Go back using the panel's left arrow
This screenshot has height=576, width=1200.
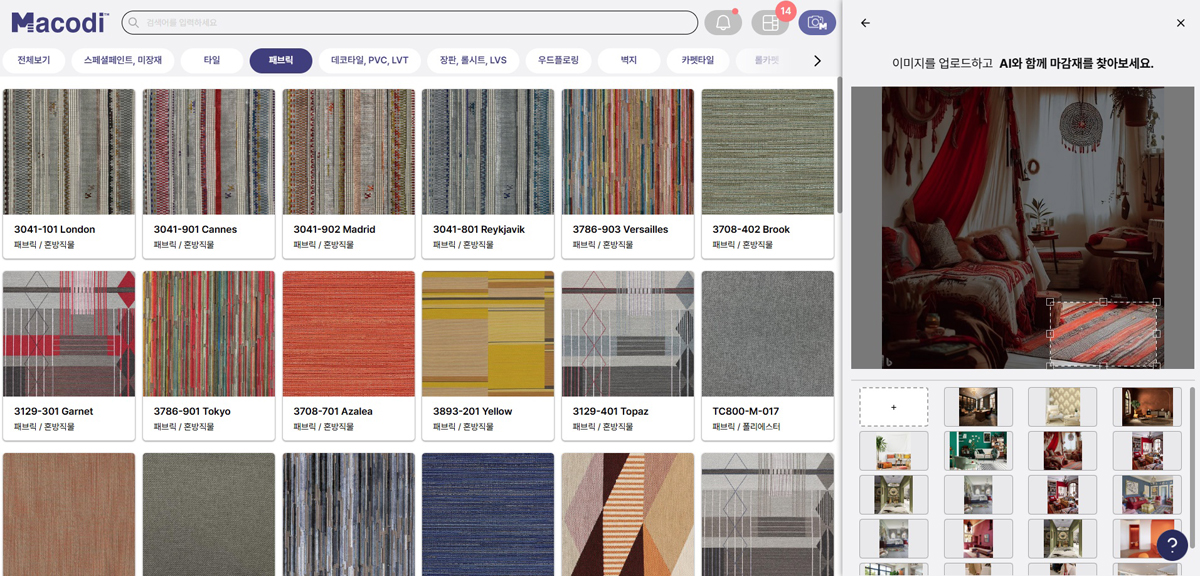click(865, 23)
